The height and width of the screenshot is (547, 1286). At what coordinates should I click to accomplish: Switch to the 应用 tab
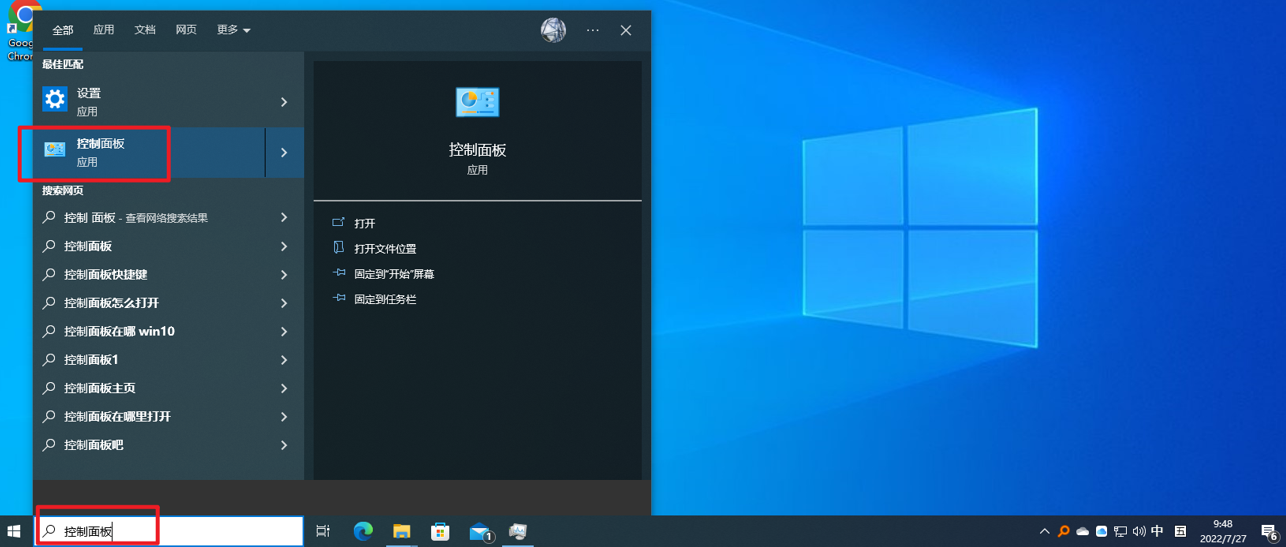pyautogui.click(x=104, y=30)
